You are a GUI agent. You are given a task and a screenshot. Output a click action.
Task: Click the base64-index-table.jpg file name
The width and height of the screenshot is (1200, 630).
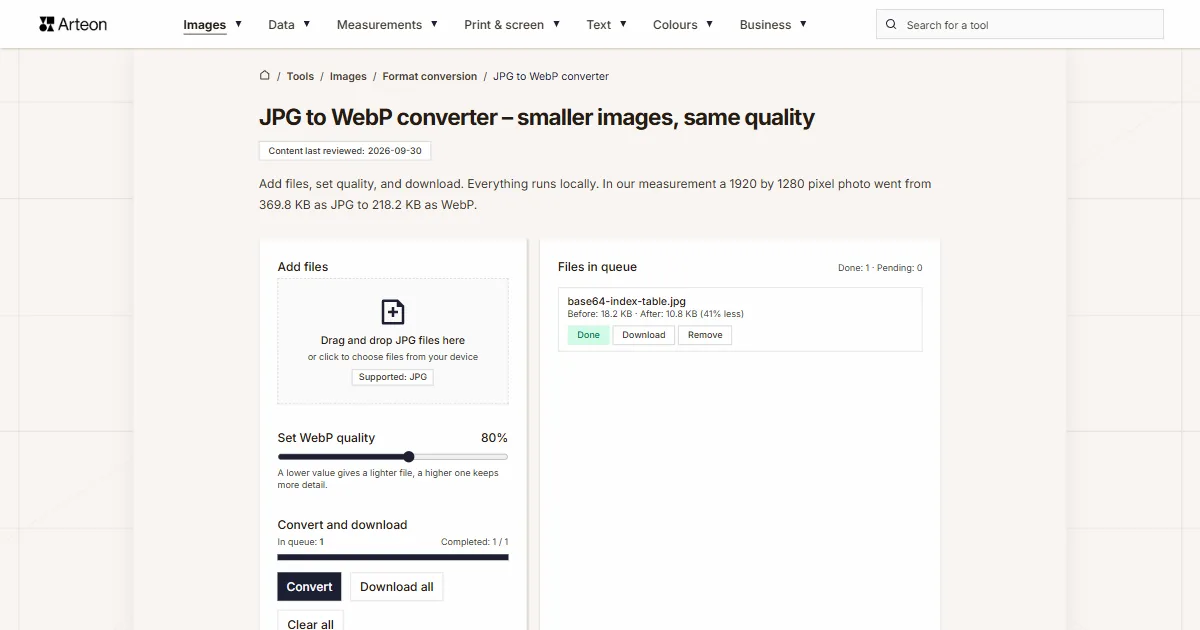coord(627,301)
